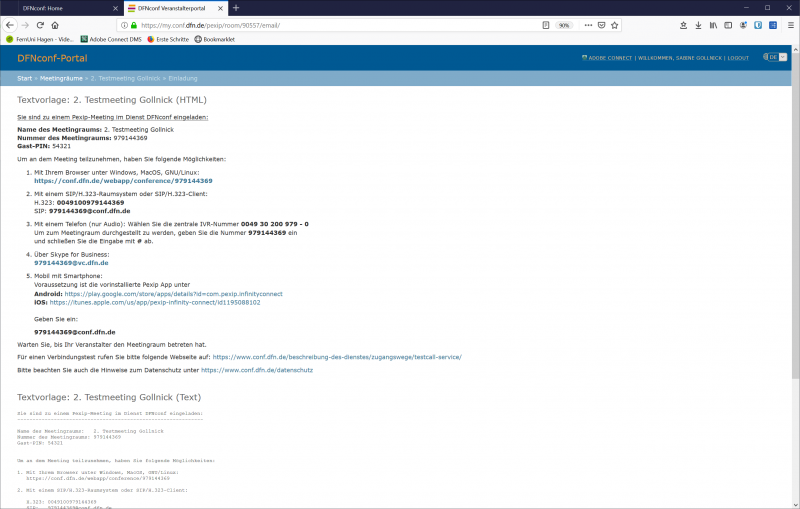The height and width of the screenshot is (509, 800).
Task: Minimize the Firefox window
Action: (x=746, y=8)
